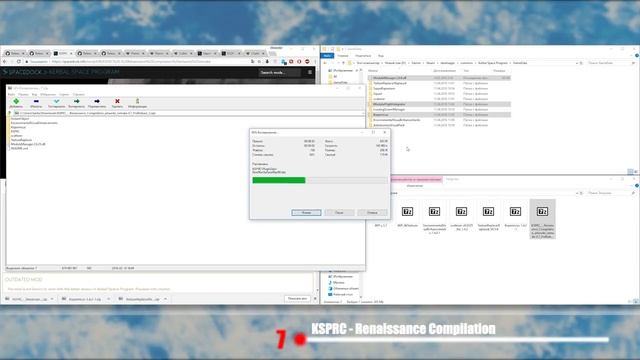Click the Pause button in copy dialog
640x360 pixels.
[339, 213]
